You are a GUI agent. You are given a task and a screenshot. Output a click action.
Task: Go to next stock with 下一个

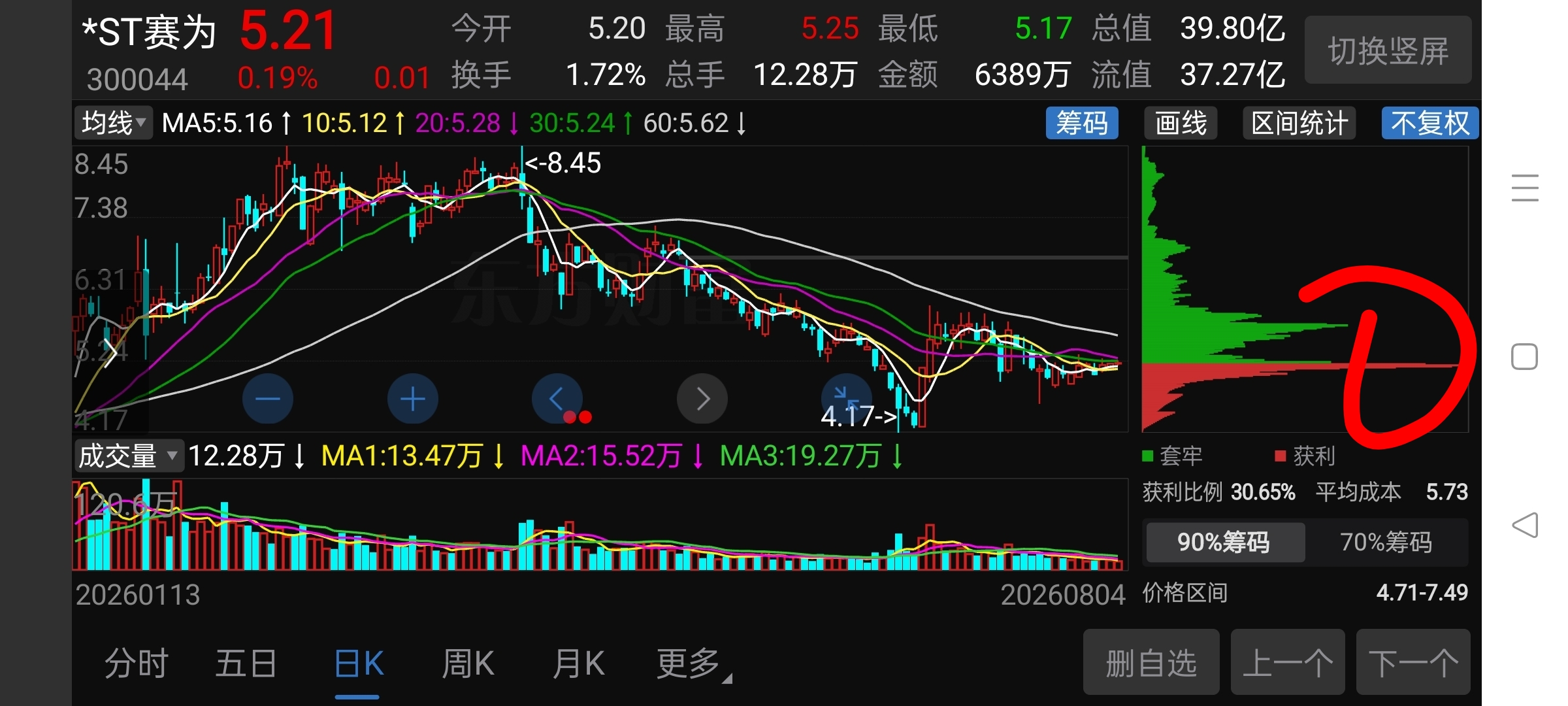point(1413,662)
